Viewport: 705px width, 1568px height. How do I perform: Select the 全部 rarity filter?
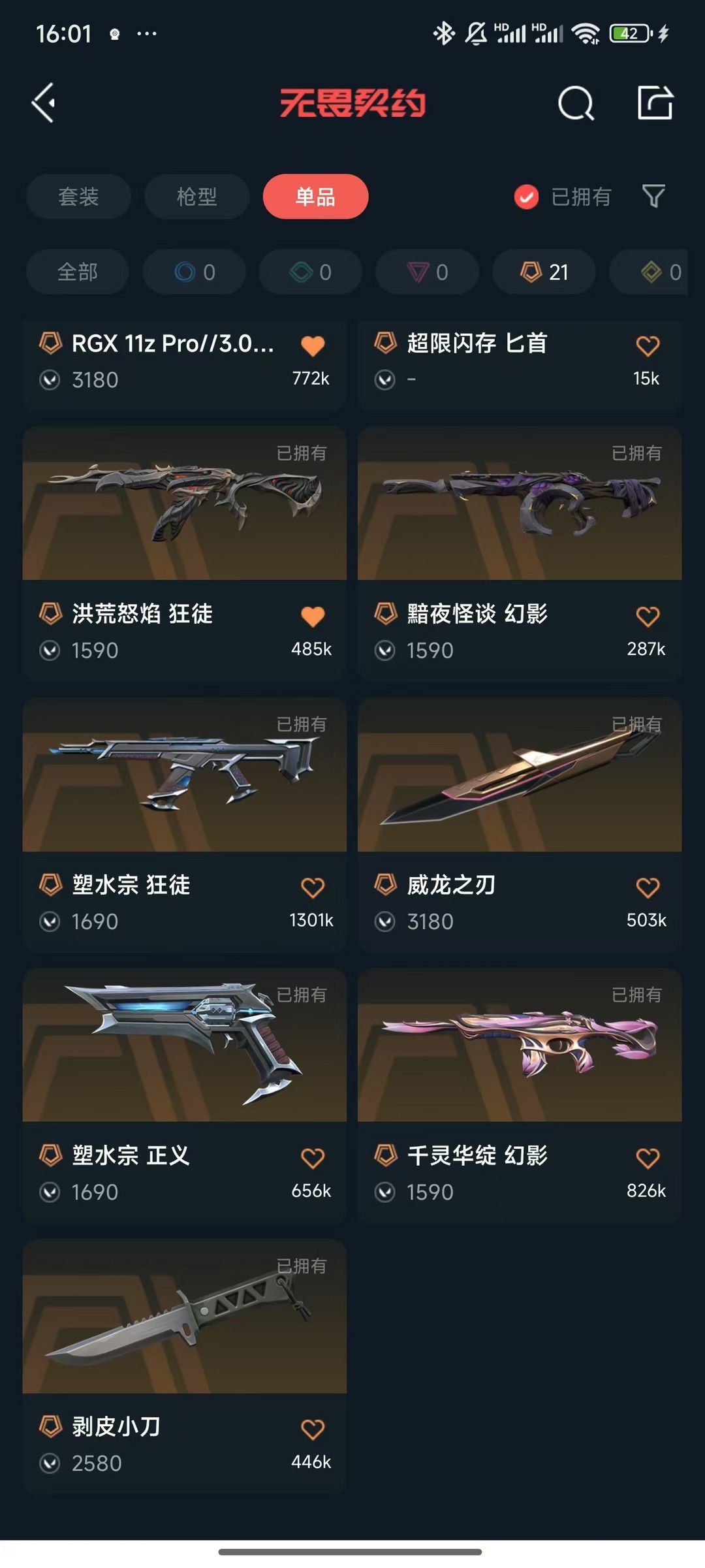(x=77, y=272)
